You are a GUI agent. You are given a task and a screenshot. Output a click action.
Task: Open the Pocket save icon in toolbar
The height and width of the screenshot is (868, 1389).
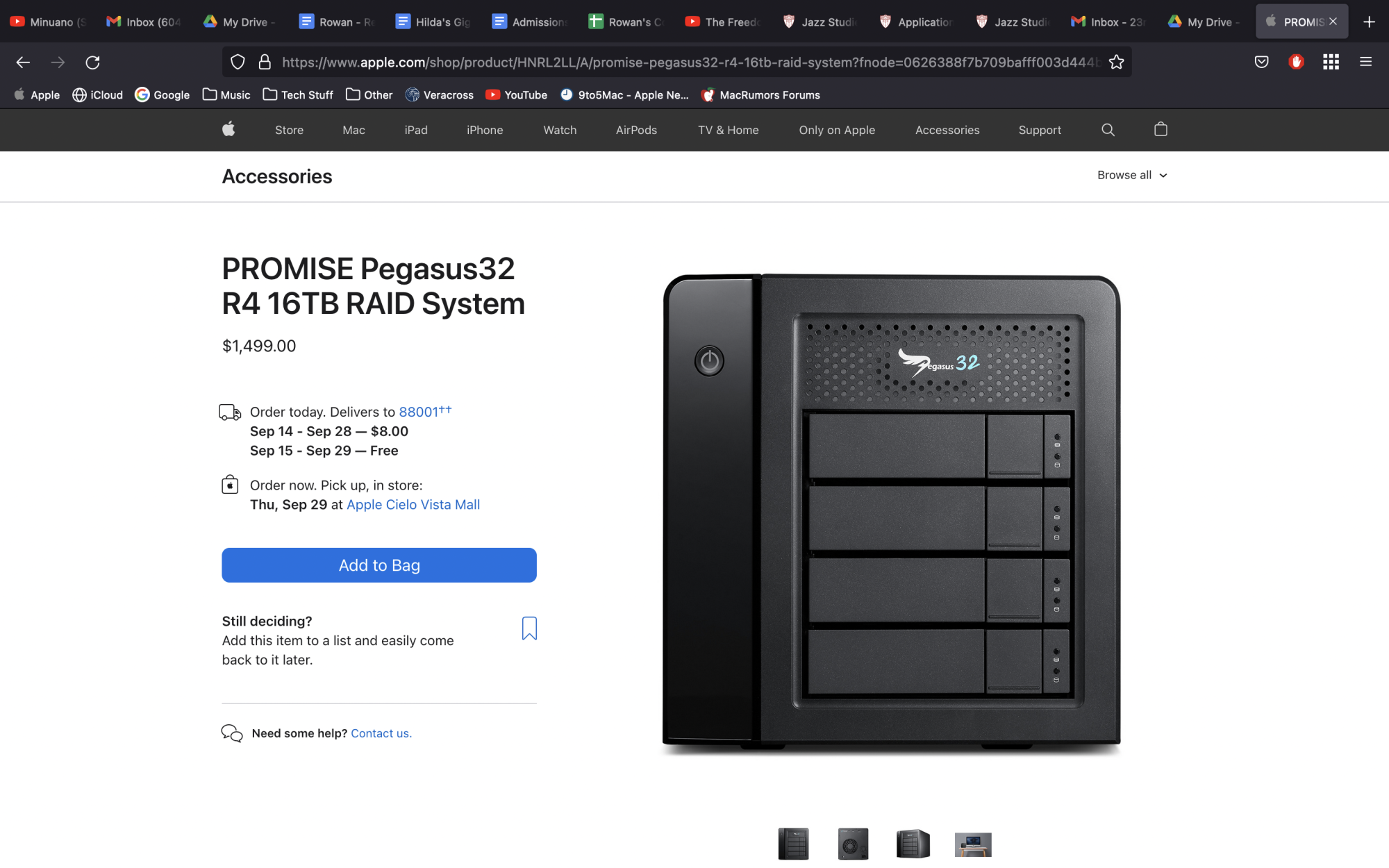1261,62
